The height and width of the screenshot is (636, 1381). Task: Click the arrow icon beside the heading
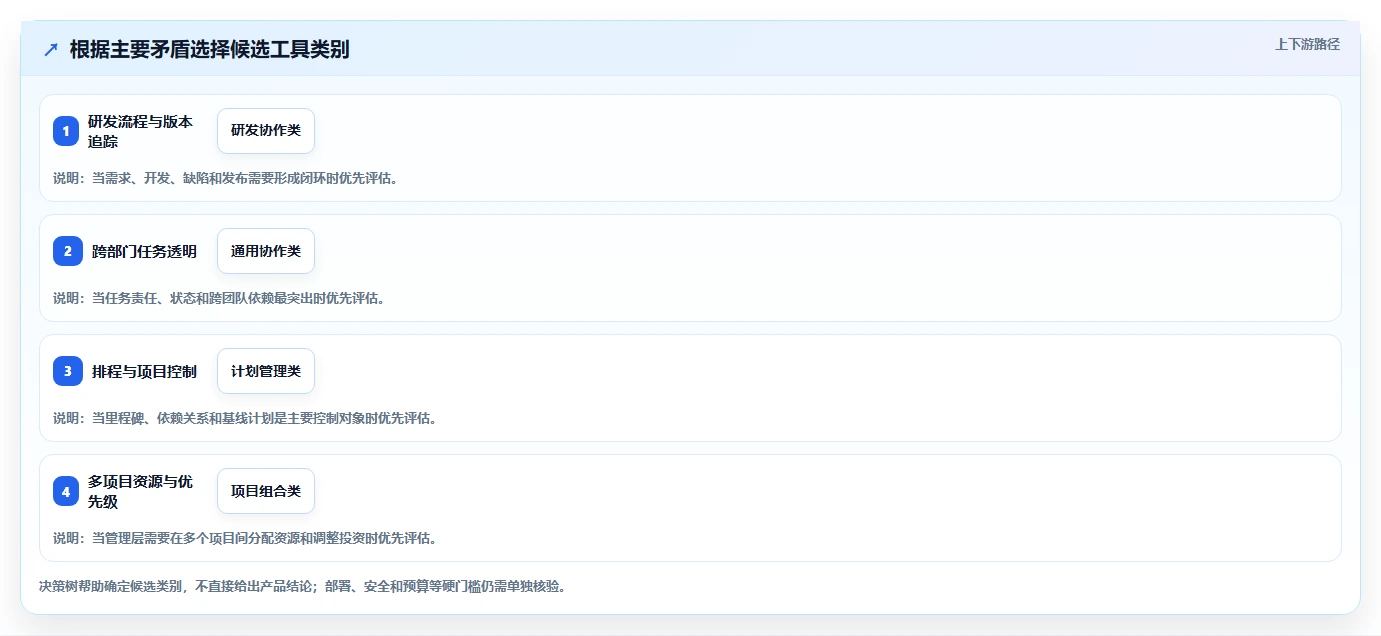pyautogui.click(x=51, y=49)
